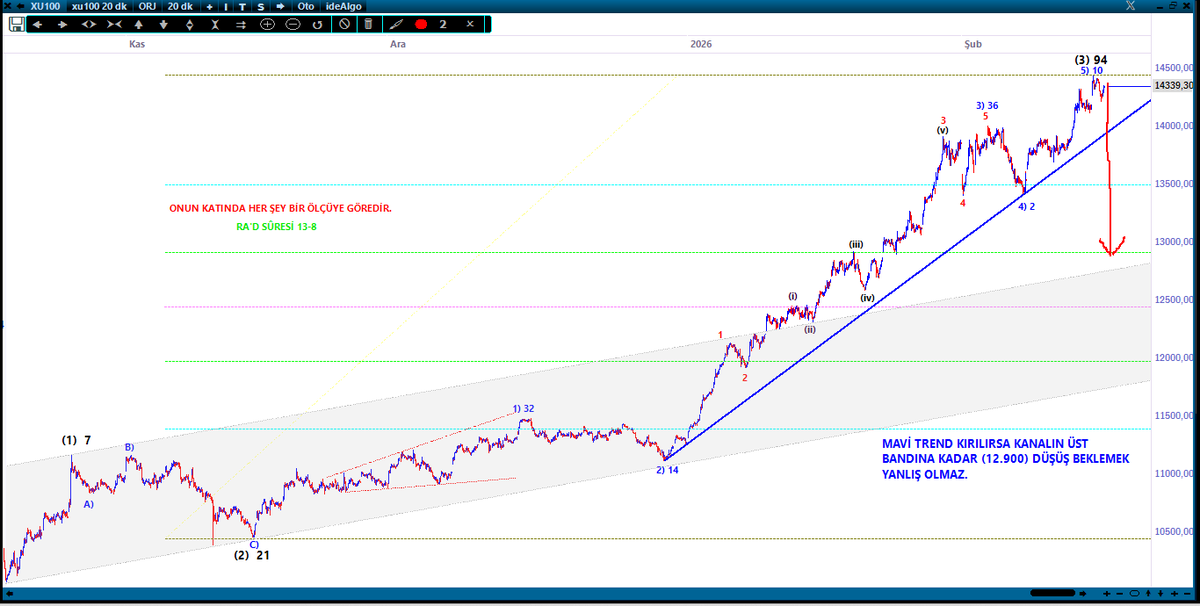
Task: Click the '(1) 7' wave label
Action: [x=76, y=441]
